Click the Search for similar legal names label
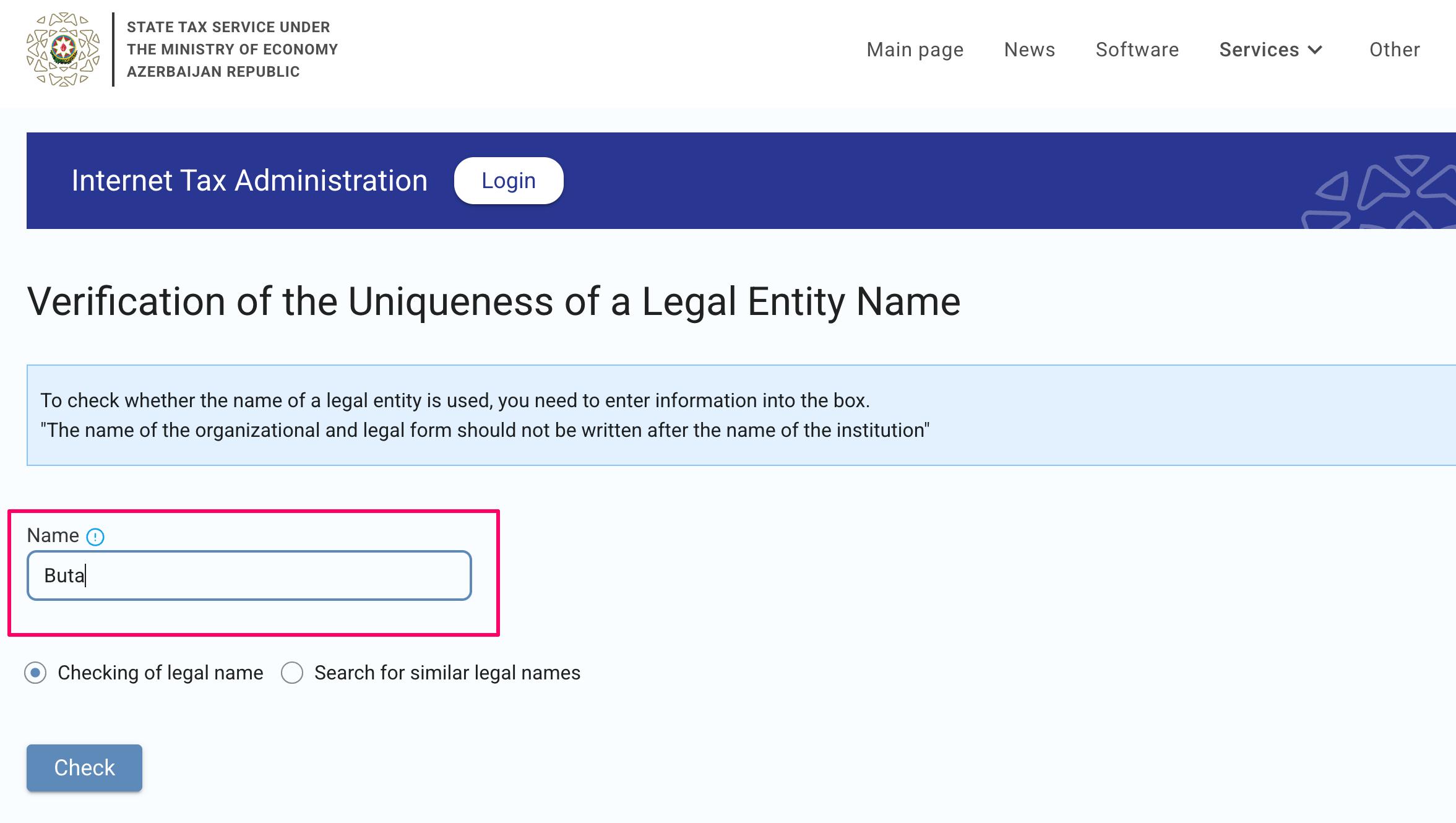1456x823 pixels. click(x=447, y=673)
